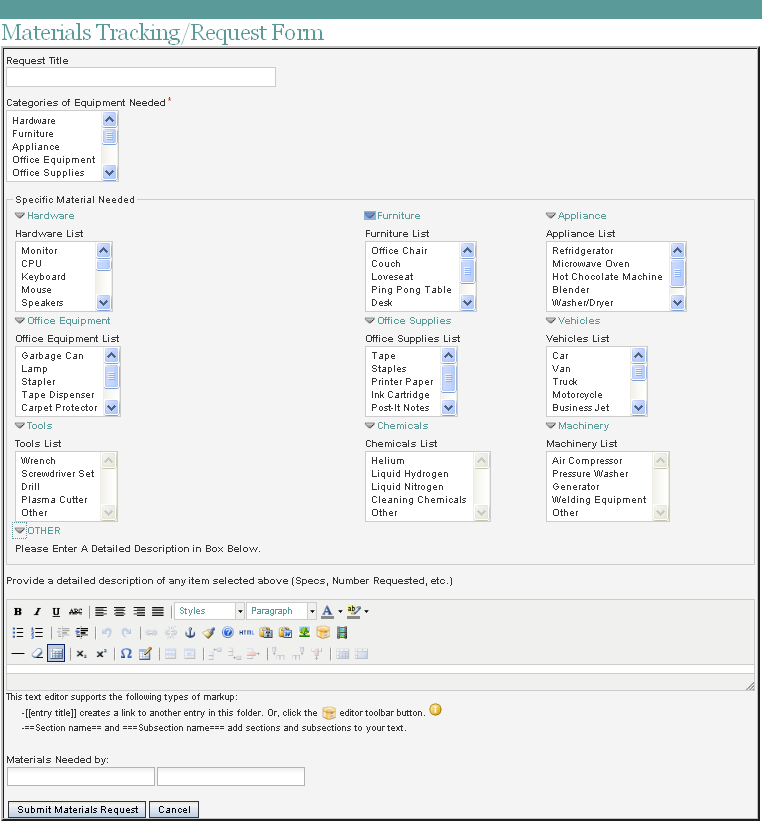This screenshot has height=824, width=762.
Task: Justify the text fully
Action: 158,611
